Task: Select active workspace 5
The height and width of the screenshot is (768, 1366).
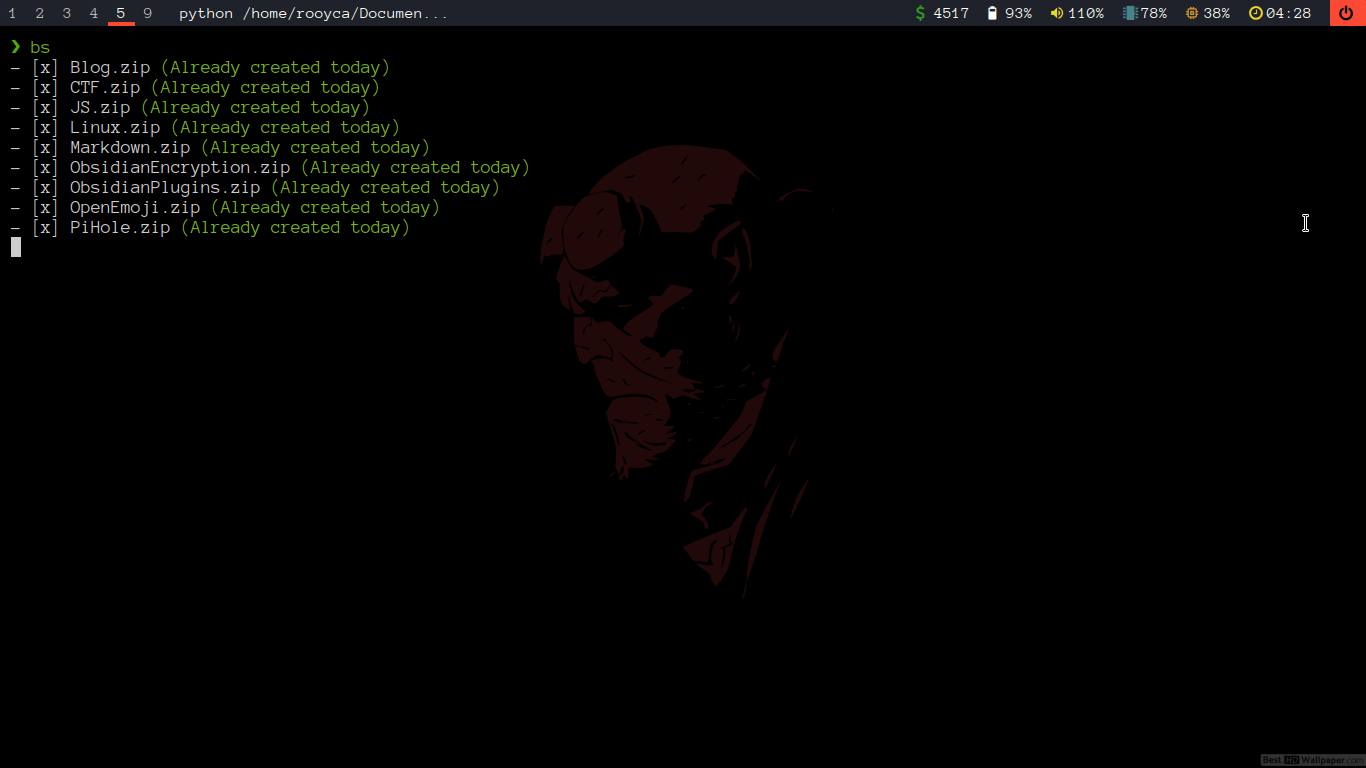Action: point(121,13)
